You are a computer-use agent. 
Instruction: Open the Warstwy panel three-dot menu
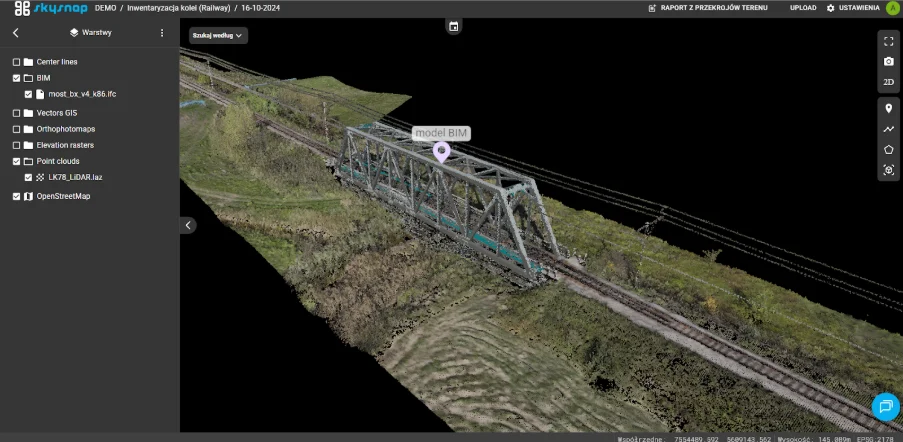pyautogui.click(x=162, y=33)
